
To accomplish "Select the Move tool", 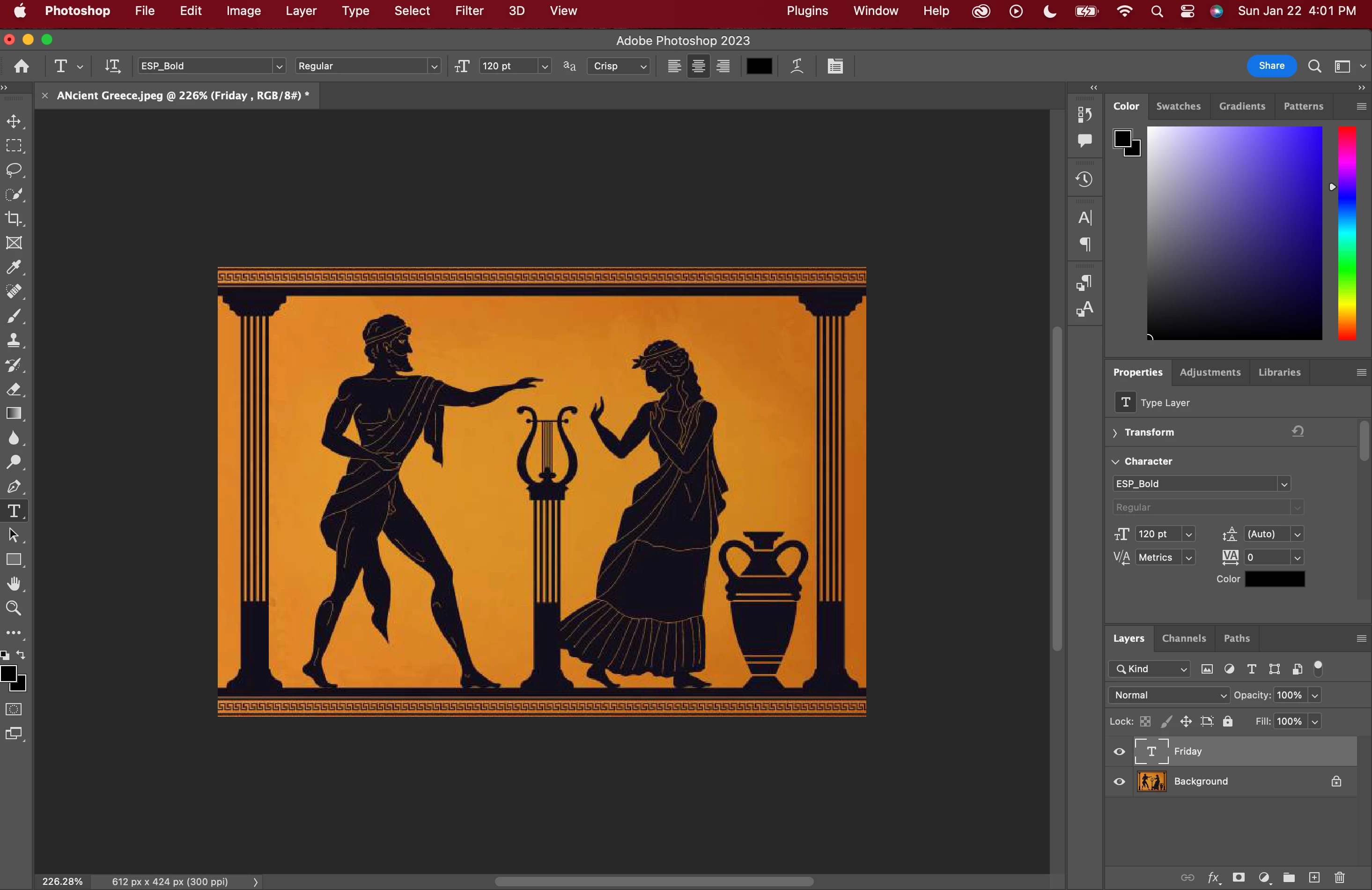I will click(14, 121).
